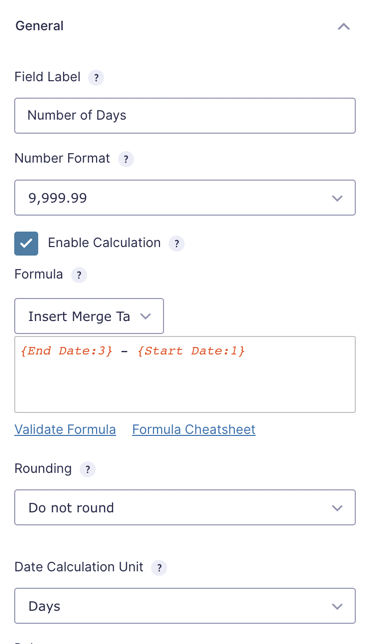The image size is (370, 644).
Task: Open the Formula Cheatsheet link
Action: (x=194, y=430)
